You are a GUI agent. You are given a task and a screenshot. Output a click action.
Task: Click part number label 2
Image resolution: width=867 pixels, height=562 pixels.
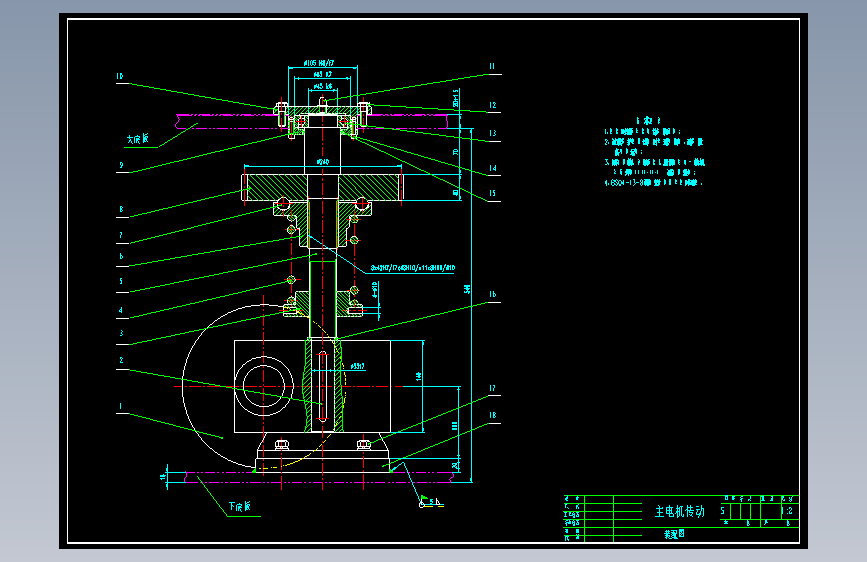pos(121,360)
